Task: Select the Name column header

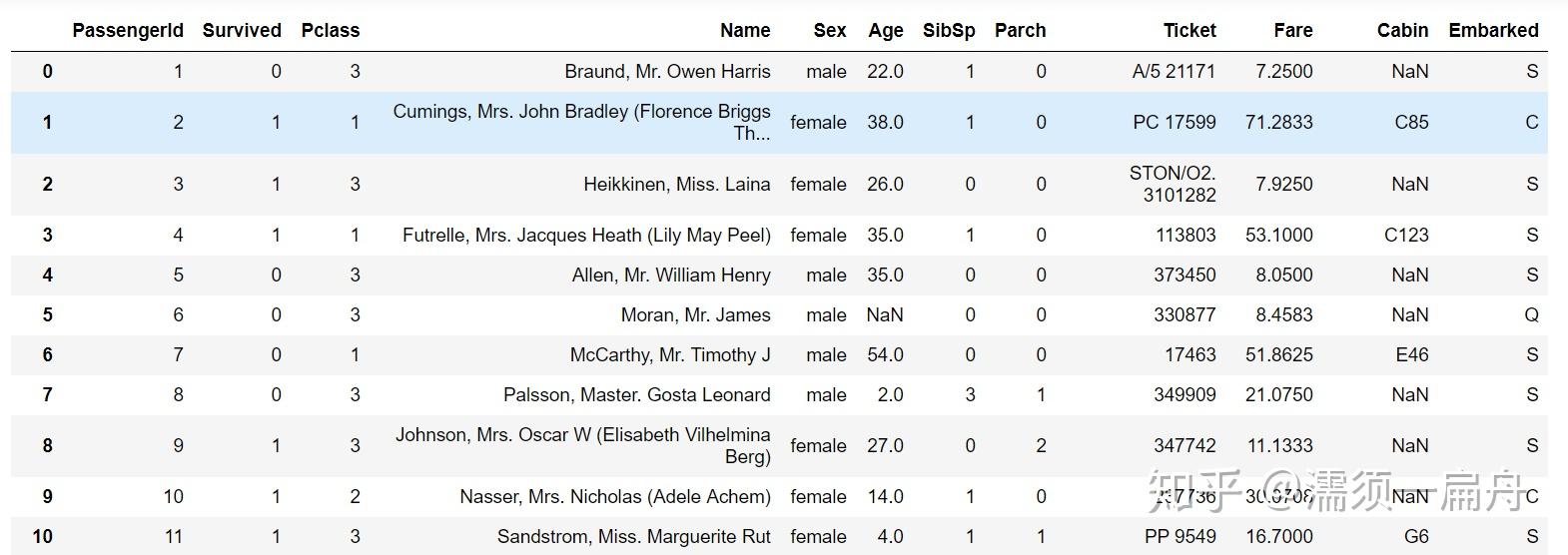Action: [745, 30]
